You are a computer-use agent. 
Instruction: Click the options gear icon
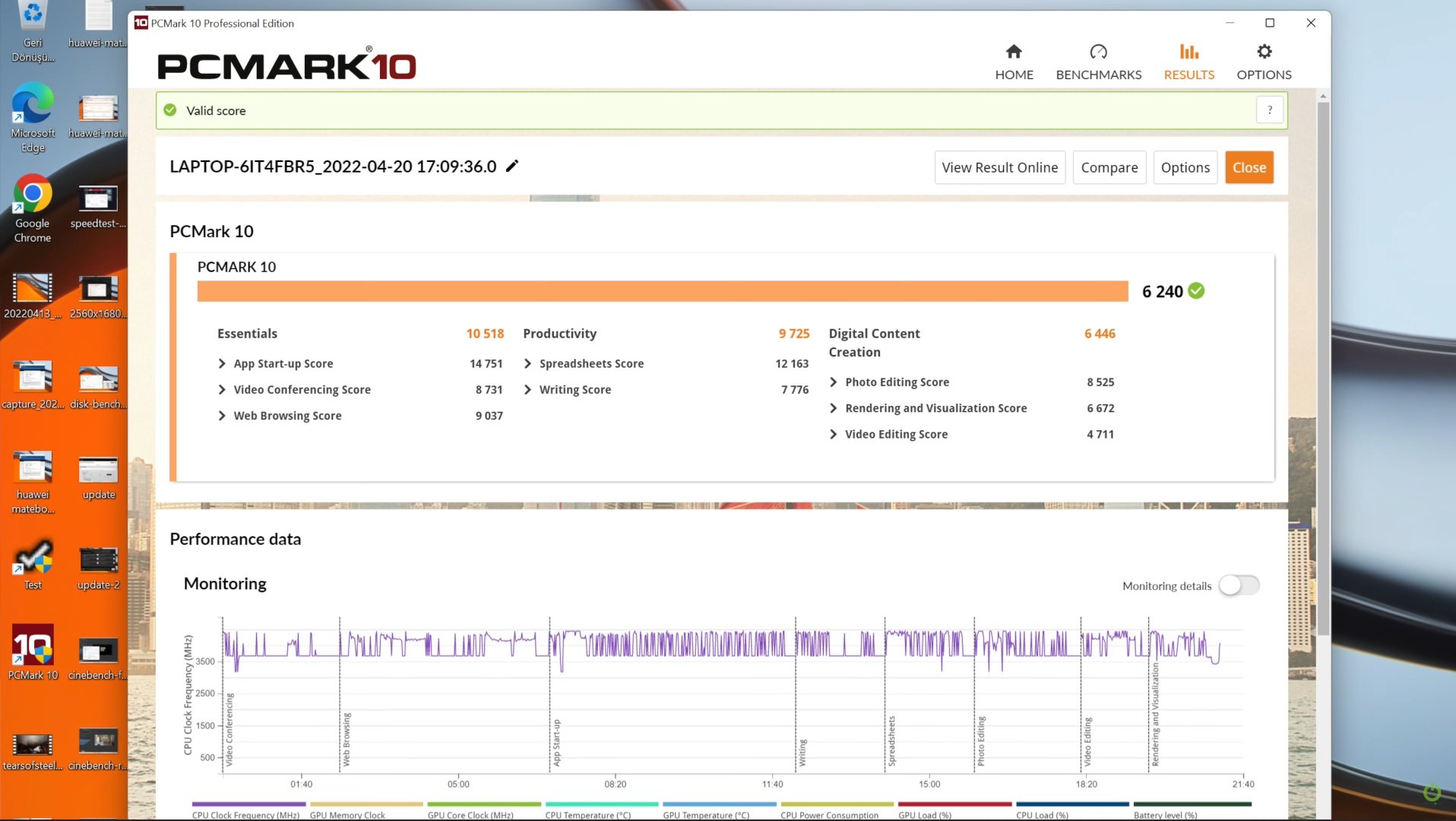[1264, 52]
